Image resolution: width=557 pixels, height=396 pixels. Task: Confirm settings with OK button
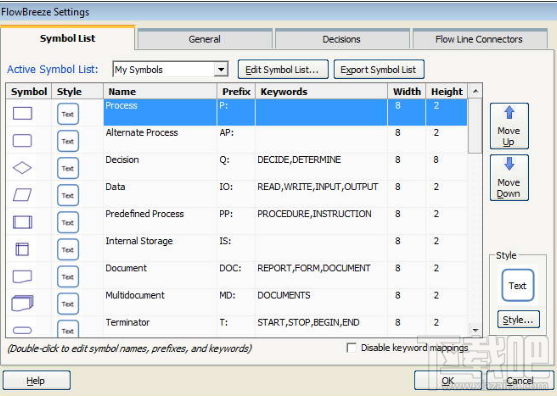click(448, 380)
